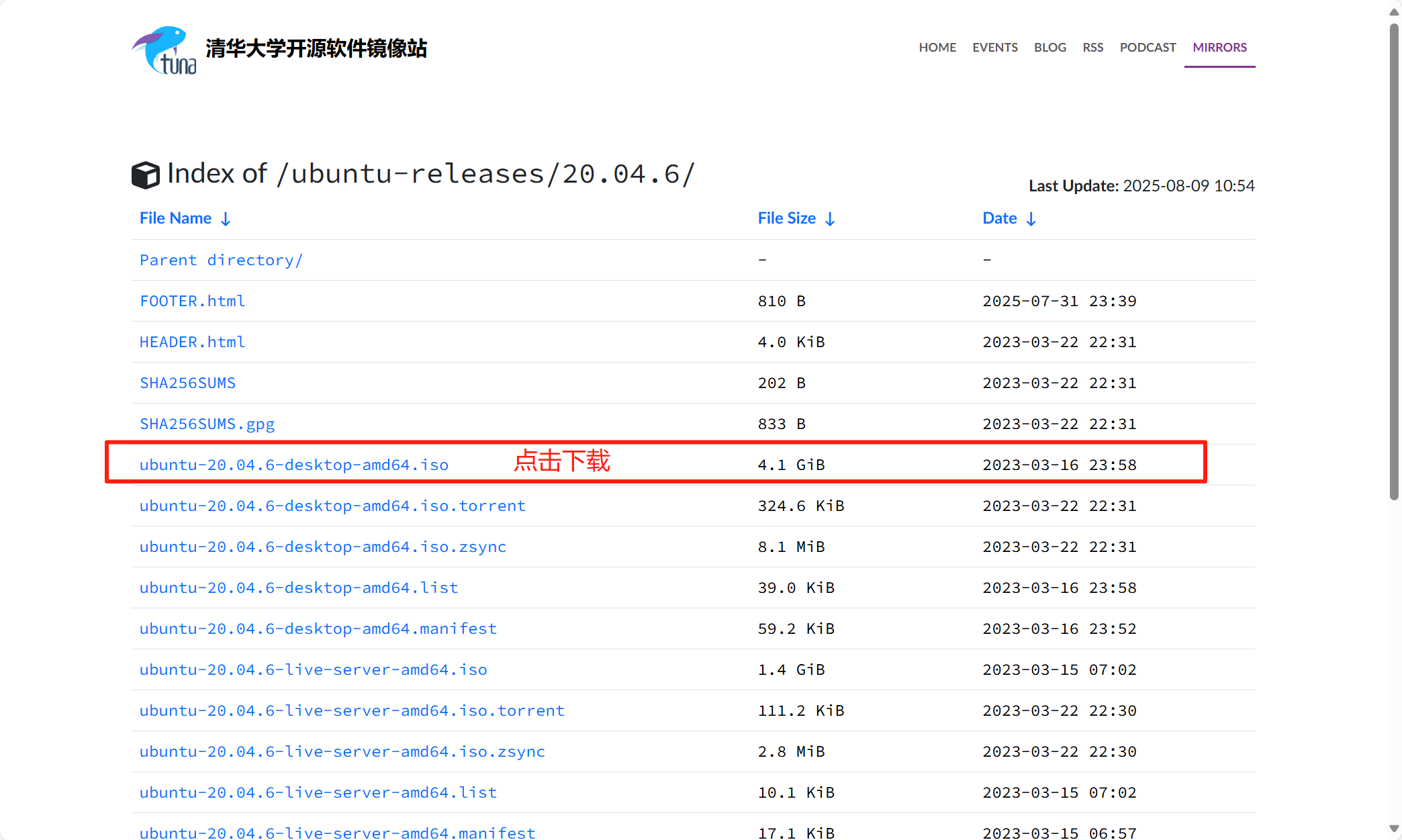Click the Last Update 2025-08-09 10:54 text

coord(1141,186)
